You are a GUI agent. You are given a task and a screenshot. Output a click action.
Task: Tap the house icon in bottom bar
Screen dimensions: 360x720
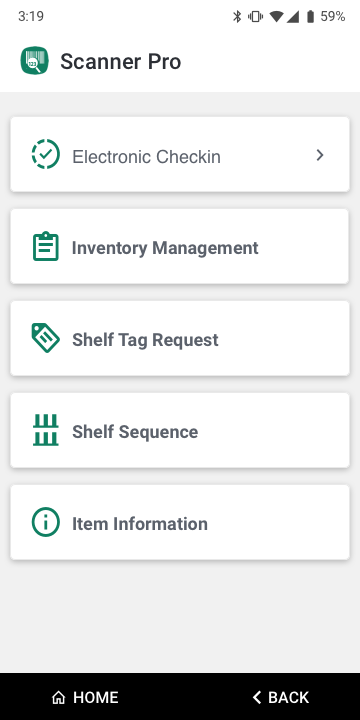58,698
